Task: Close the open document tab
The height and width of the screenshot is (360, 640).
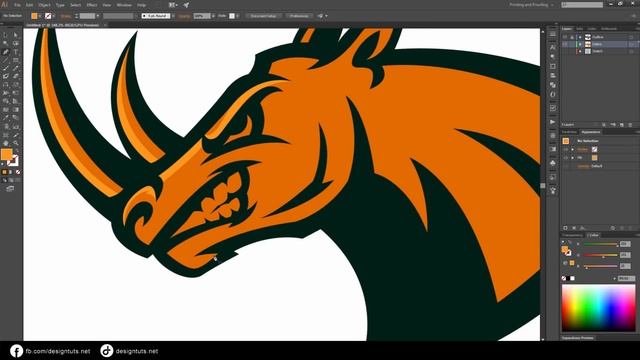Action: coord(105,25)
